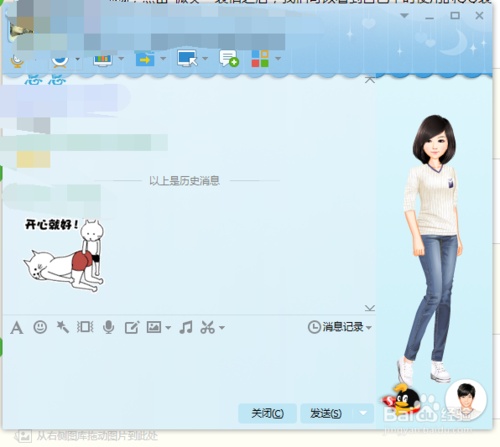Open video call options dropdown arrow
Screen dimensions: 500x447
[x=78, y=59]
